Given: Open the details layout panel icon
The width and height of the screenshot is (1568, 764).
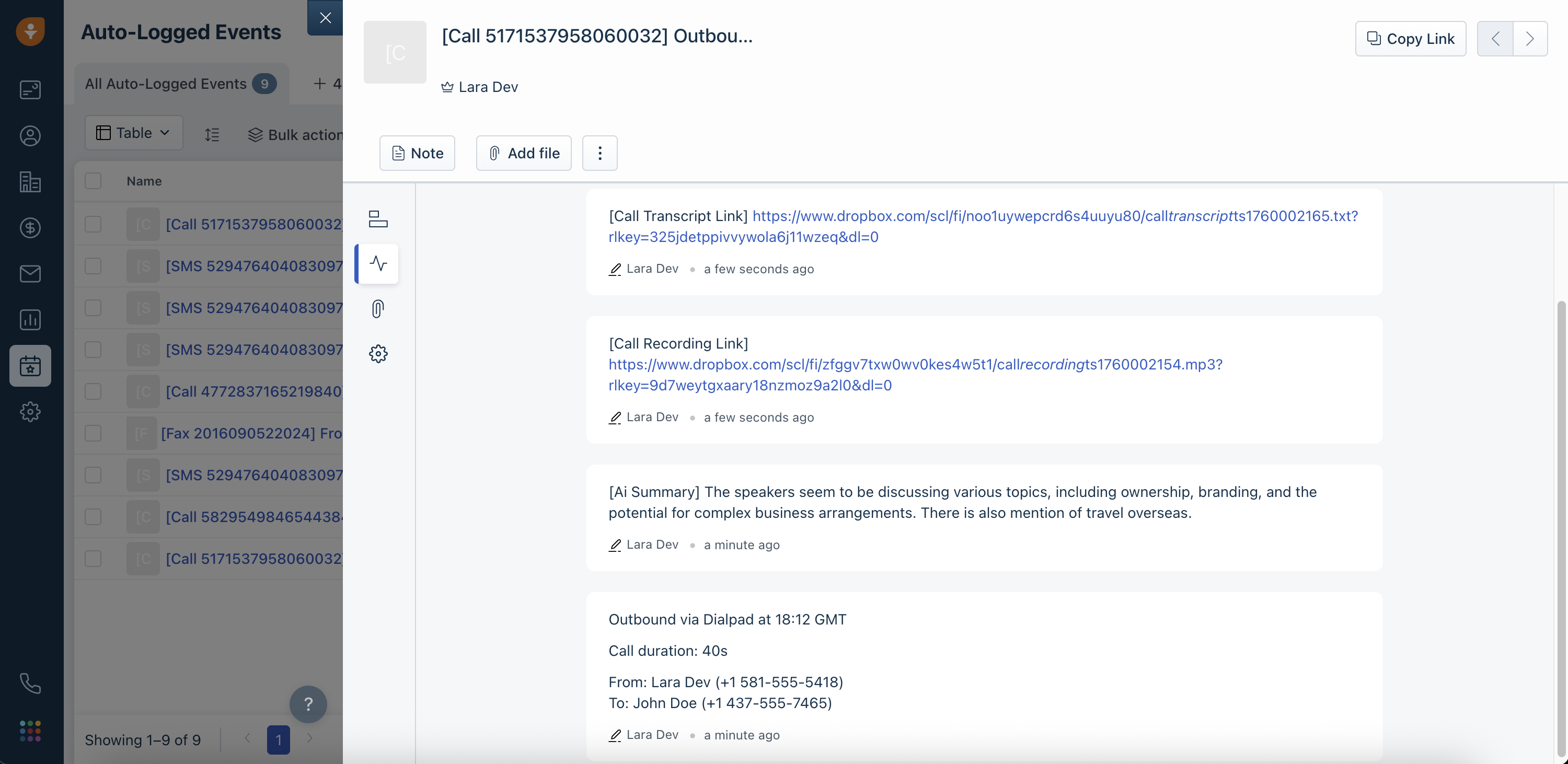Looking at the screenshot, I should 377,218.
